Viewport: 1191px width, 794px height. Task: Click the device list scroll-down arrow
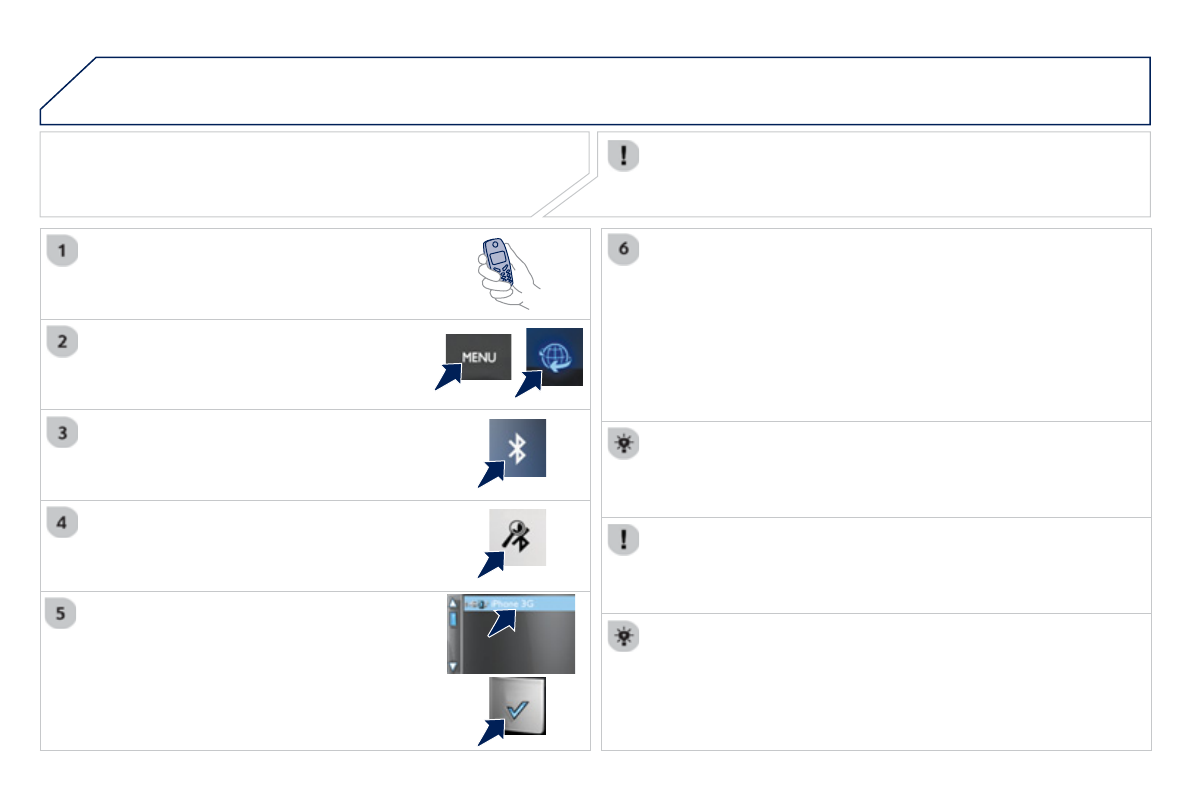[453, 665]
